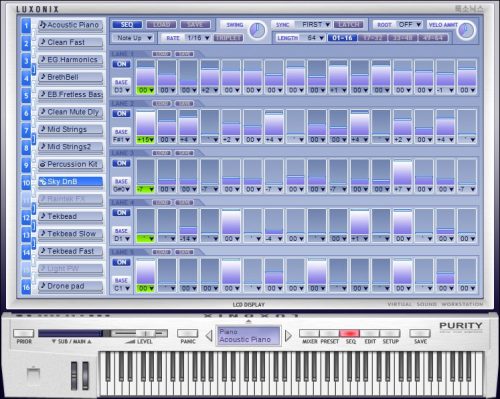The image size is (500, 399).
Task: Switch to the PRESET page
Action: click(x=329, y=333)
